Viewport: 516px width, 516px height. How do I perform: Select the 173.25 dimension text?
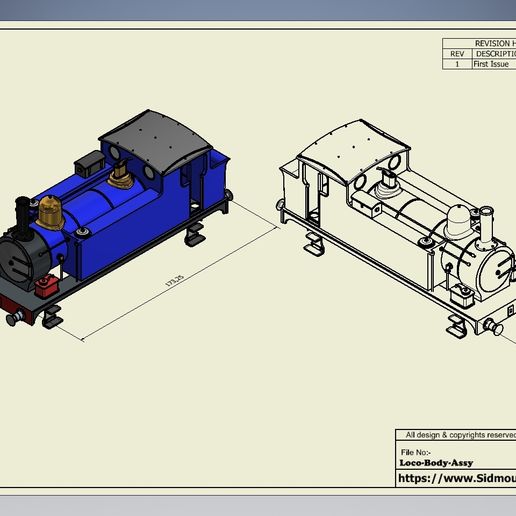coord(175,281)
